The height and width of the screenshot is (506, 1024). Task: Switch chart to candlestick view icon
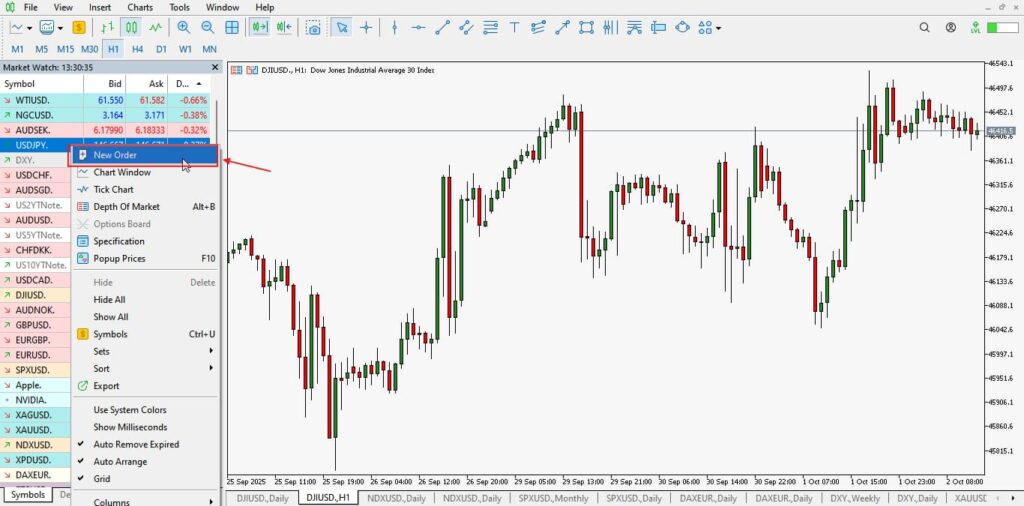[132, 28]
